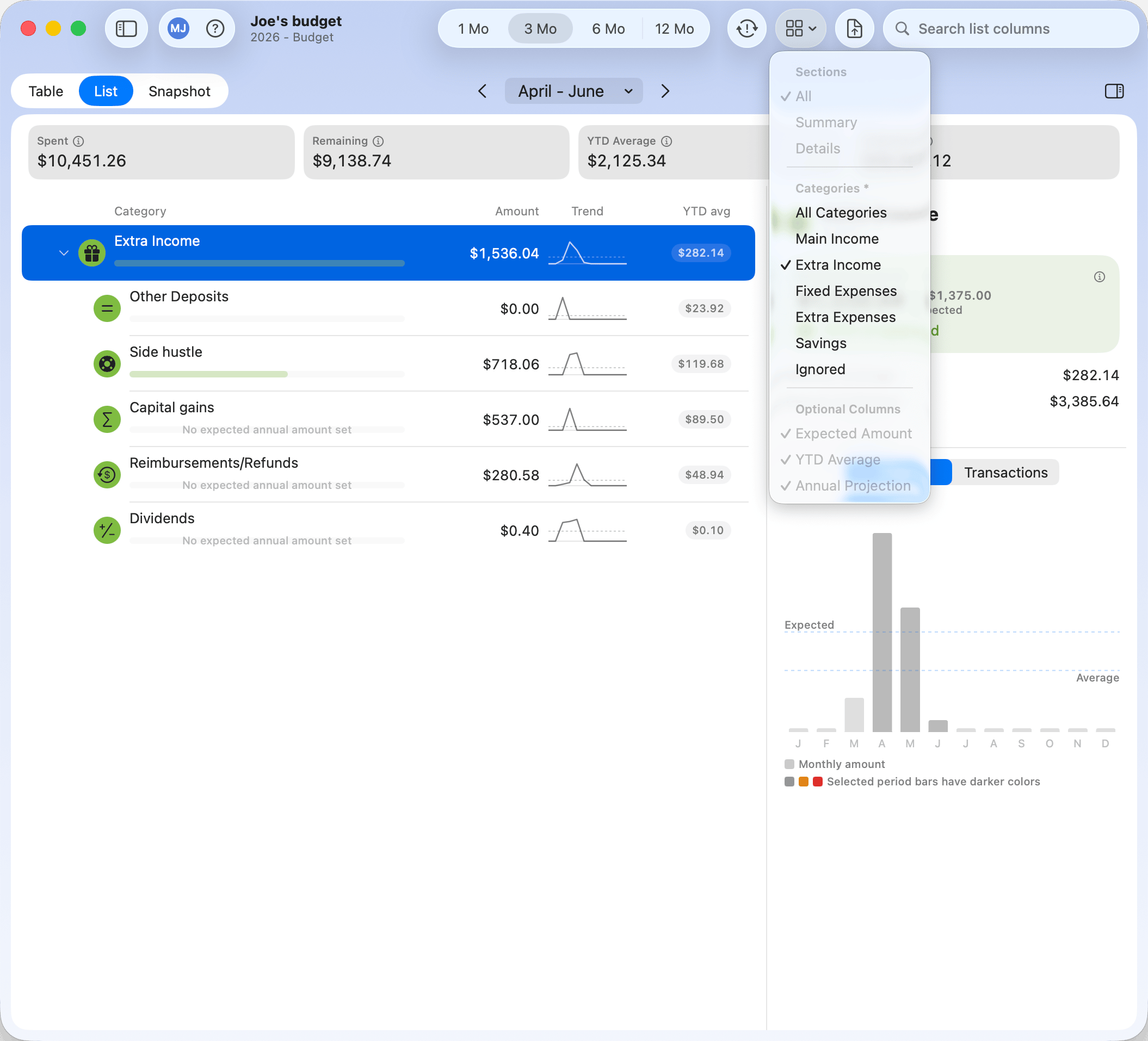
Task: Switch to the Snapshot tab
Action: click(x=180, y=91)
